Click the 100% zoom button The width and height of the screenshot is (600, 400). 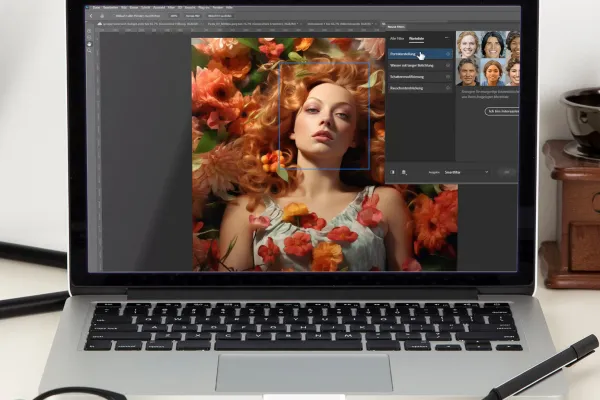coord(174,16)
